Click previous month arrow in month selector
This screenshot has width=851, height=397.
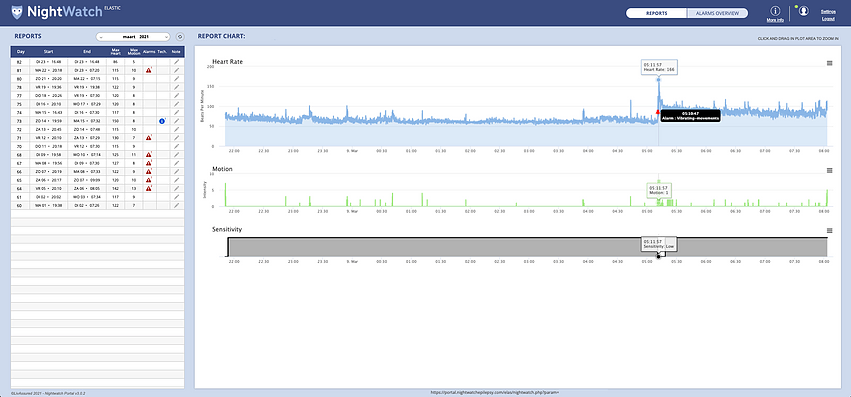tap(101, 37)
